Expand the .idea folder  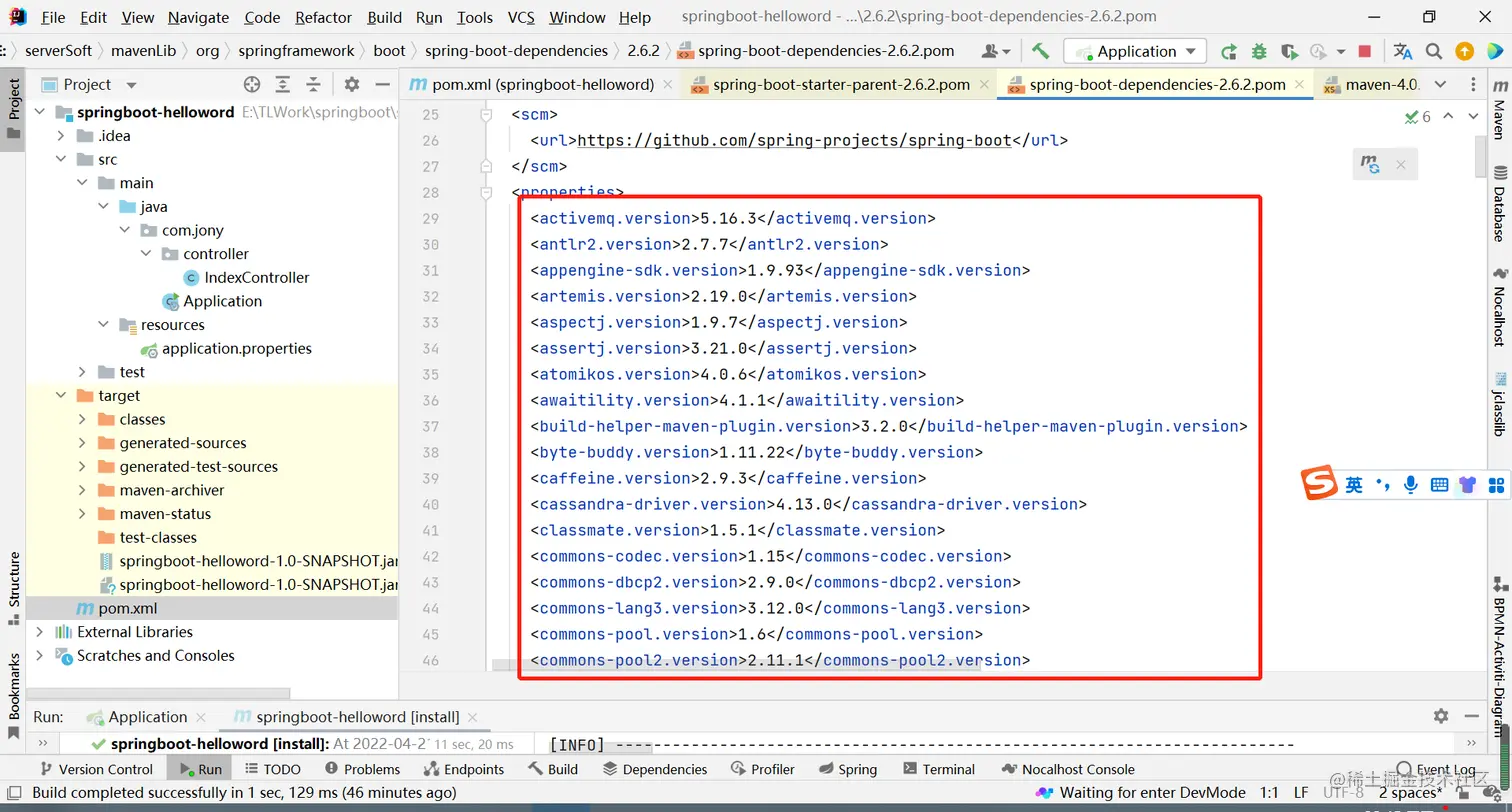61,136
